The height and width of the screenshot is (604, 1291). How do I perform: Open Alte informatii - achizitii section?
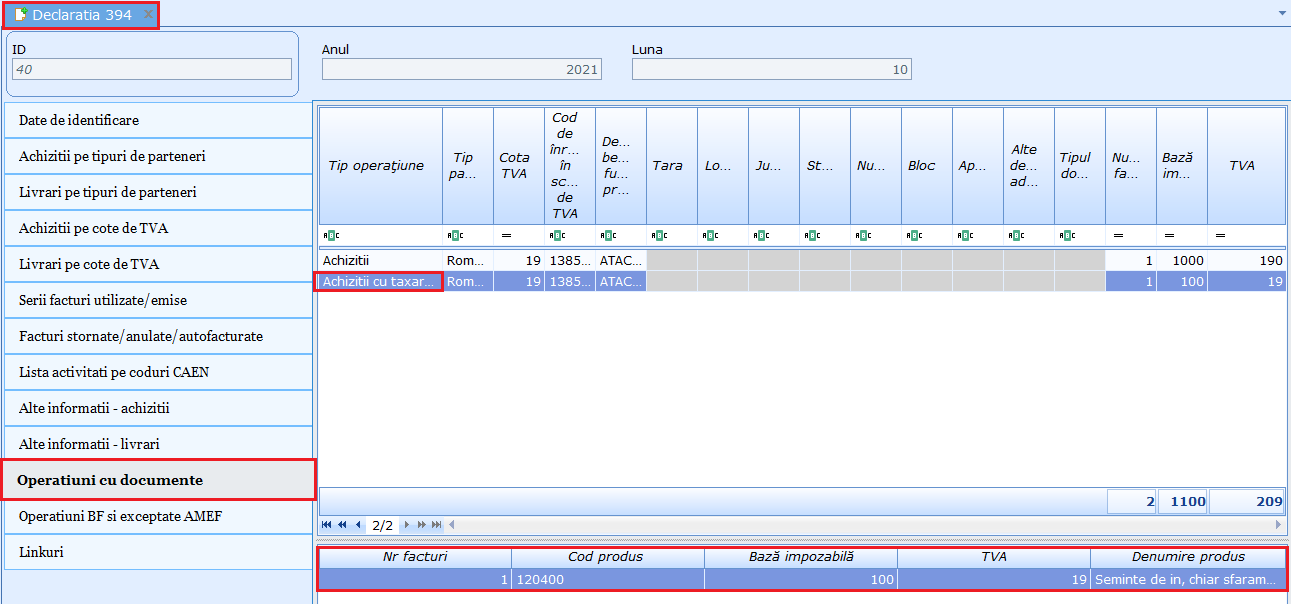pos(158,408)
